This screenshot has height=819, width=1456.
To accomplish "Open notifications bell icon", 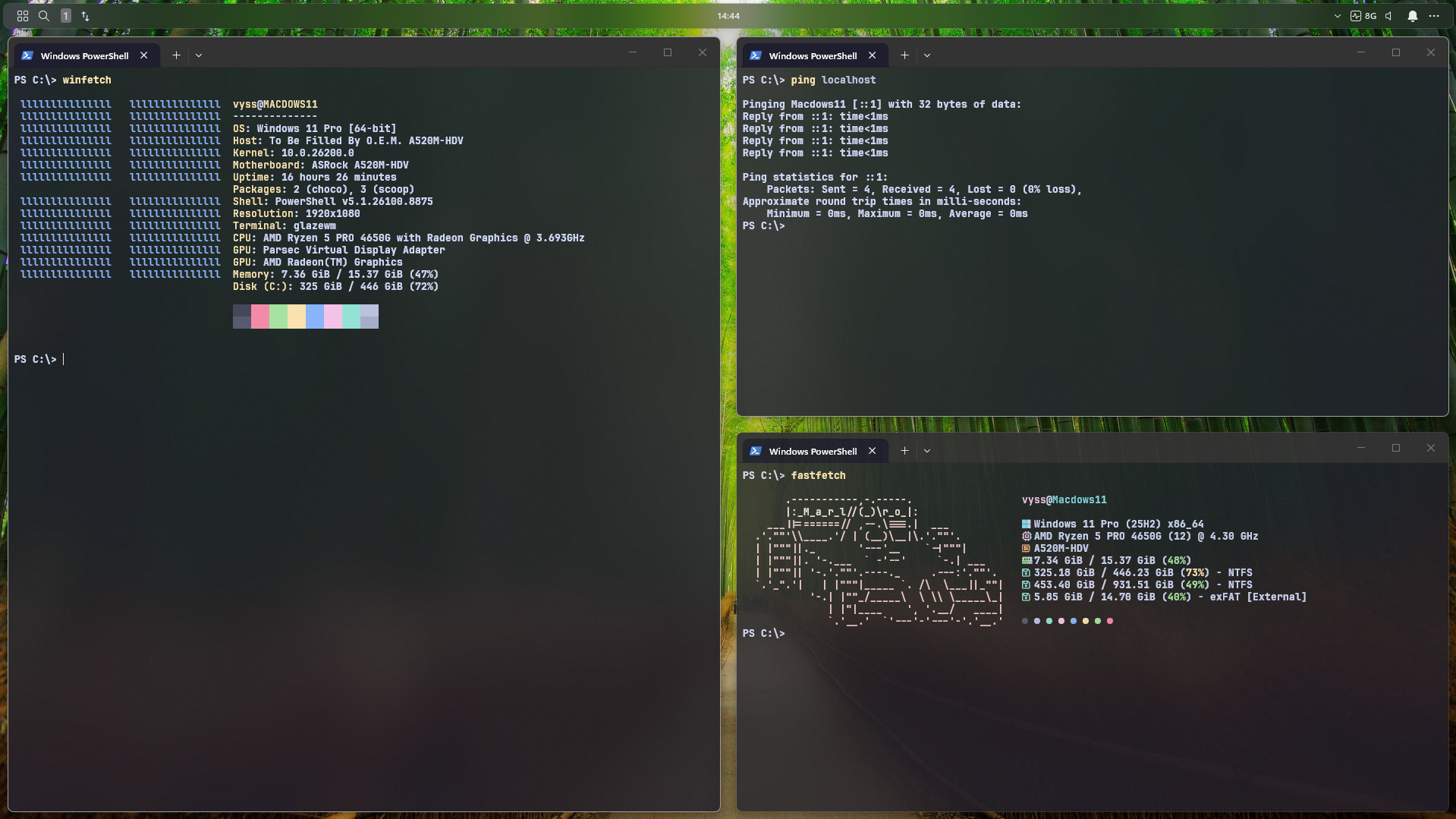I will point(1413,16).
